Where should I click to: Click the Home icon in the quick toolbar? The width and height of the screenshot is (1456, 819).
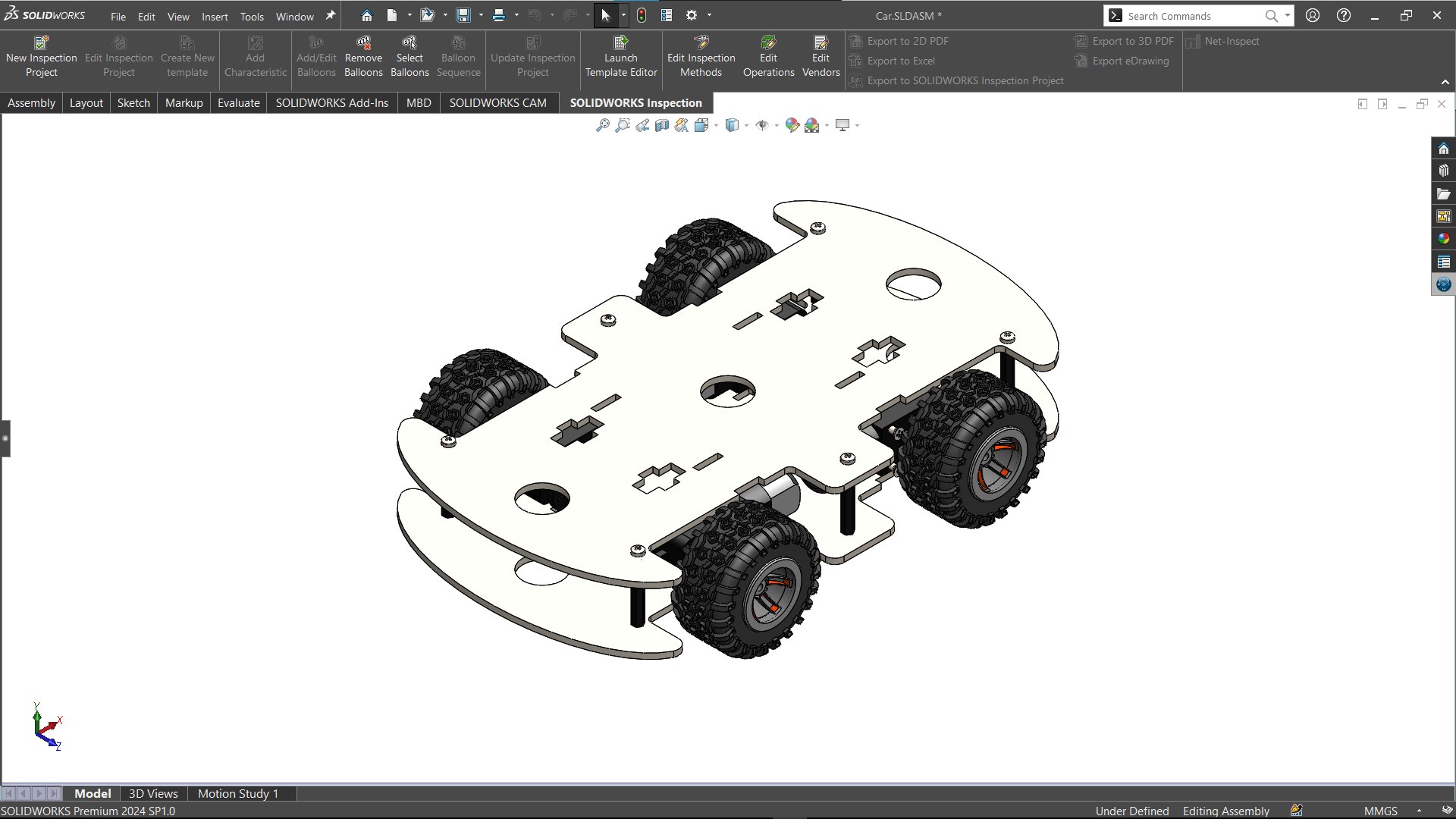click(367, 15)
